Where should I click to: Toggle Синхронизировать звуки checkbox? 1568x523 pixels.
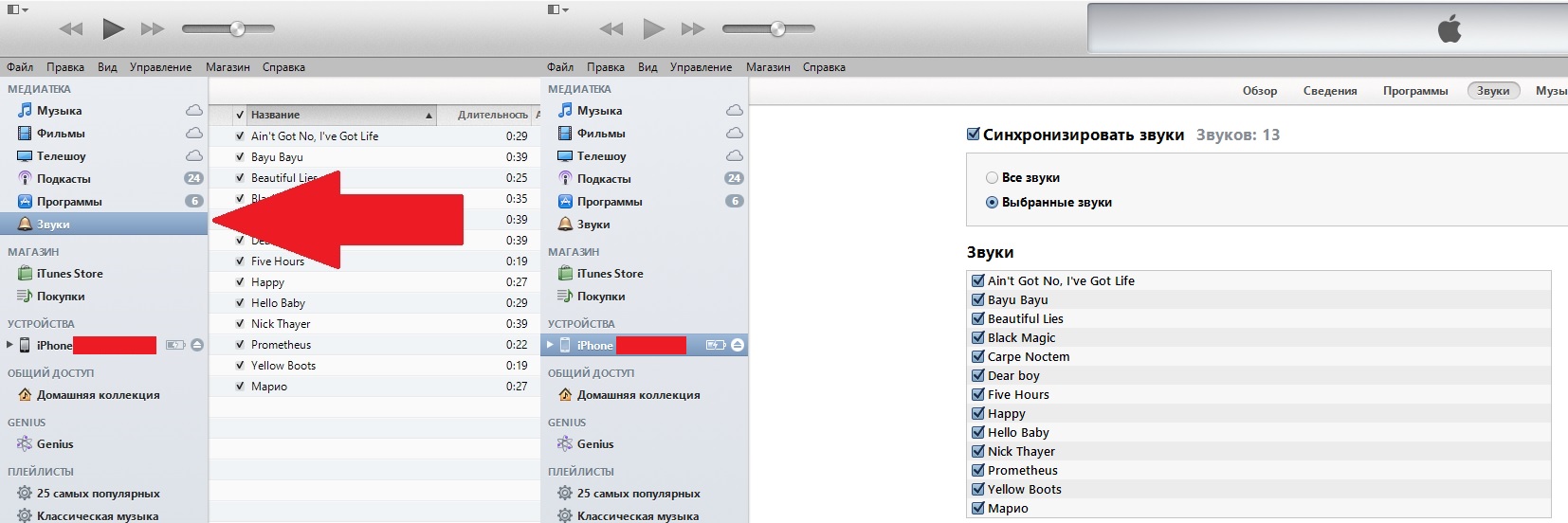(x=973, y=135)
